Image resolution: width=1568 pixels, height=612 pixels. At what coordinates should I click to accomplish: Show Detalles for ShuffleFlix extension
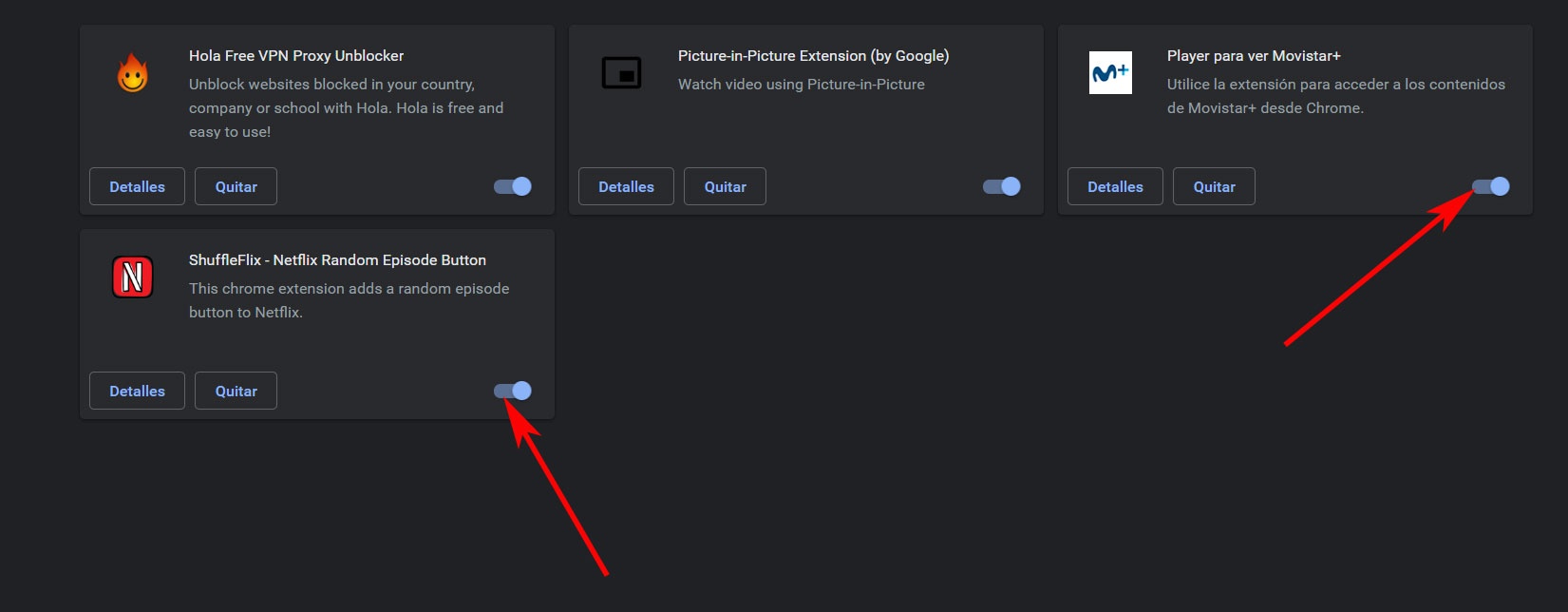pyautogui.click(x=137, y=391)
